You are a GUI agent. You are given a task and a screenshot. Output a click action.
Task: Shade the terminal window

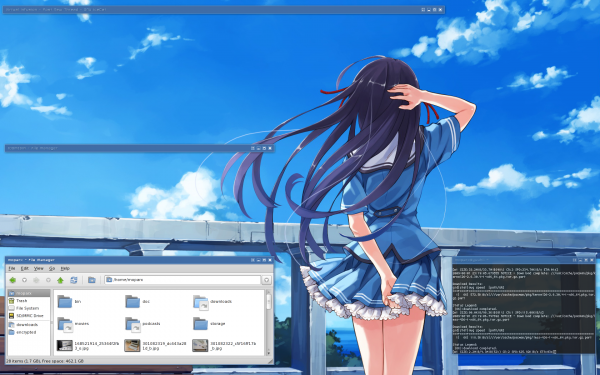point(574,260)
